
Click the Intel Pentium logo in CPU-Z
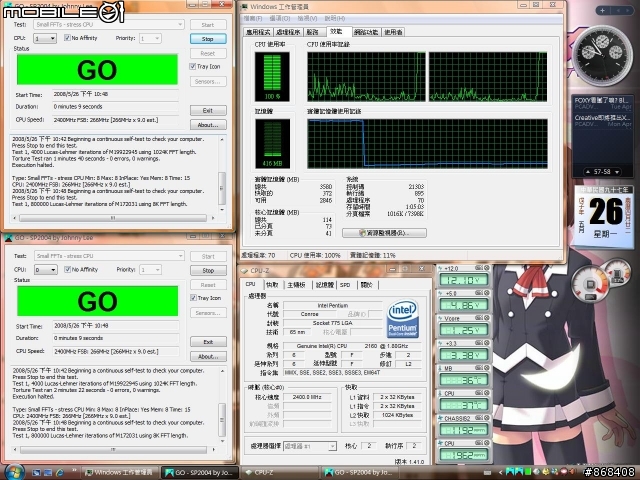pyautogui.click(x=402, y=319)
